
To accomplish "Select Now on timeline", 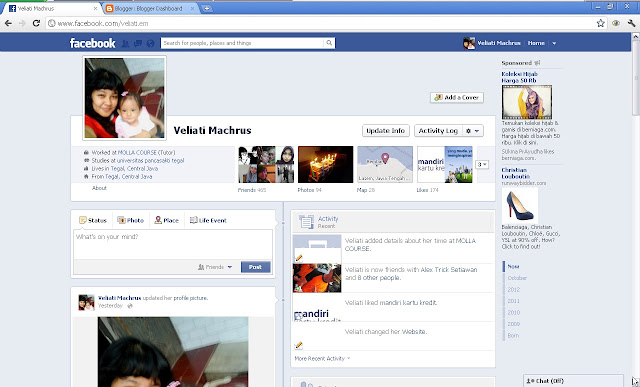I will (513, 266).
